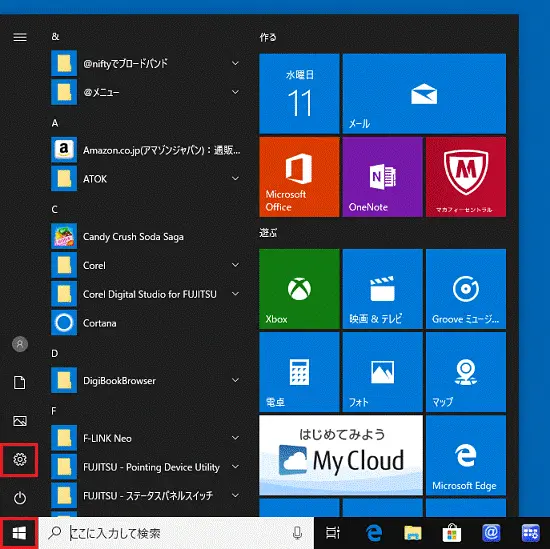Viewport: 550px width, 549px height.
Task: Click the taskbar search input field
Action: [176, 533]
